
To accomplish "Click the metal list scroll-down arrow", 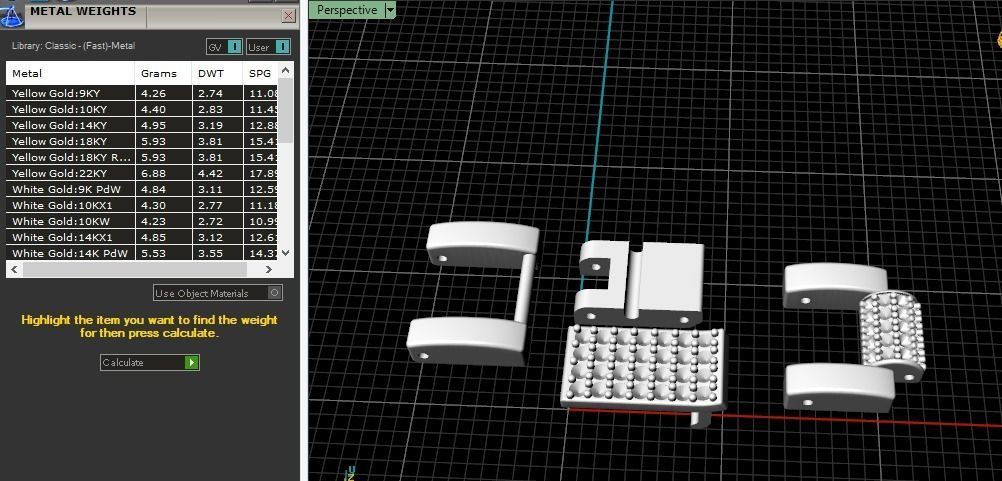I will coord(286,253).
